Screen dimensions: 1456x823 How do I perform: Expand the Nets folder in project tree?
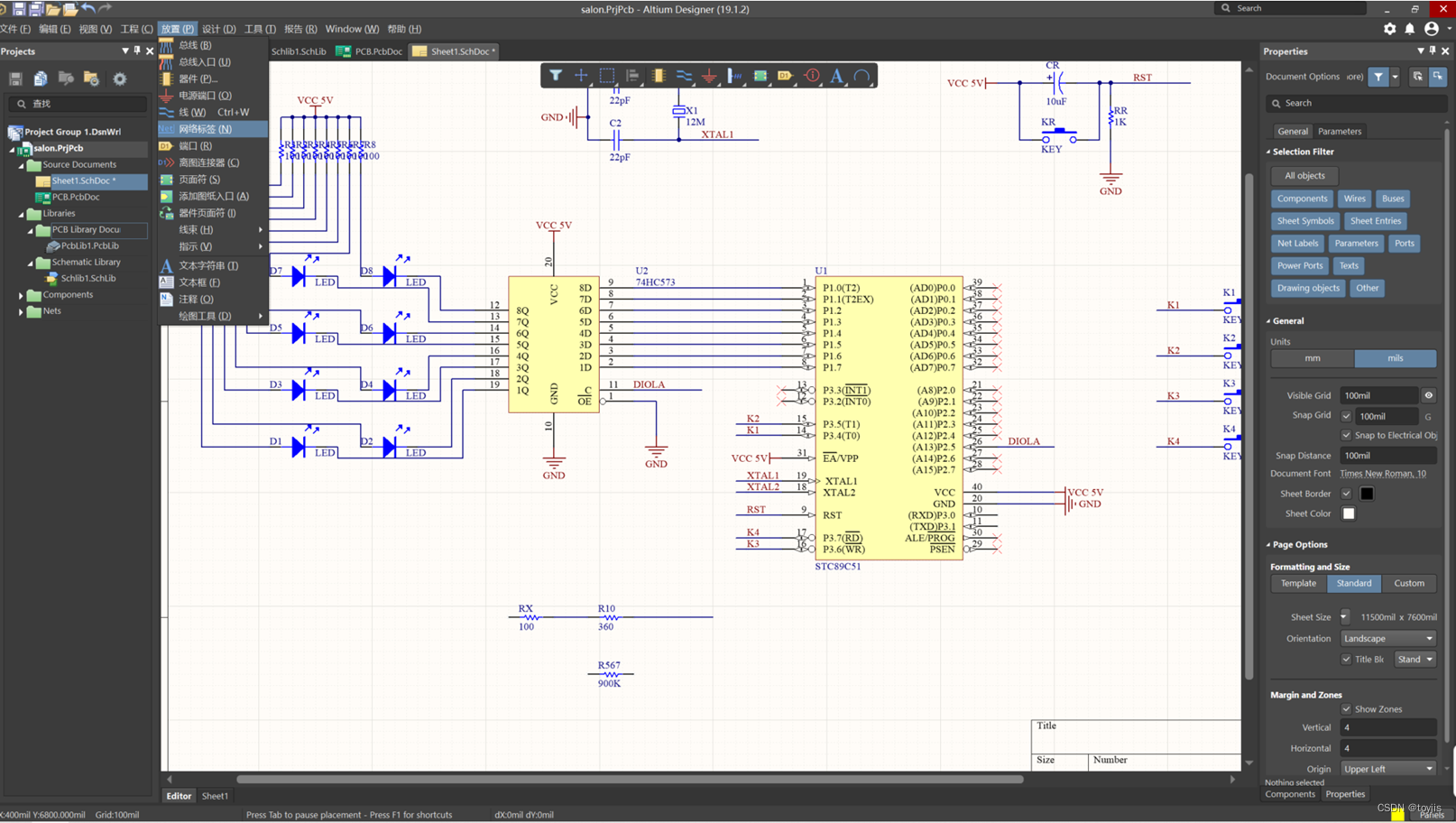coord(21,311)
